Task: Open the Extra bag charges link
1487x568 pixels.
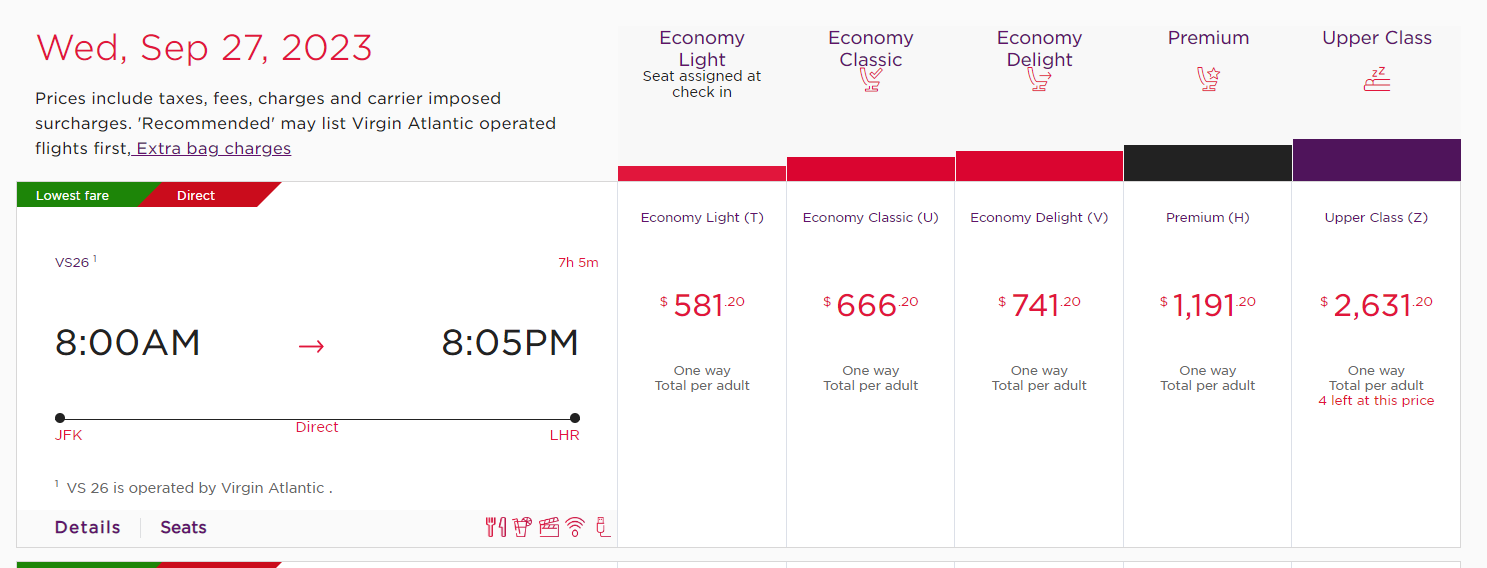Action: [212, 148]
